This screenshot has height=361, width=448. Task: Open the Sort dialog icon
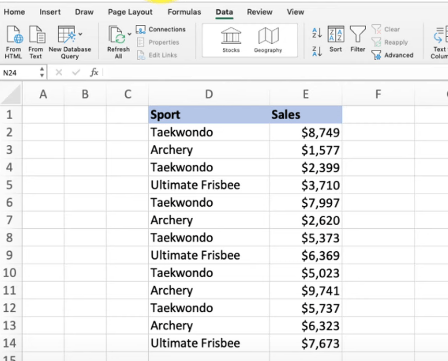[336, 39]
